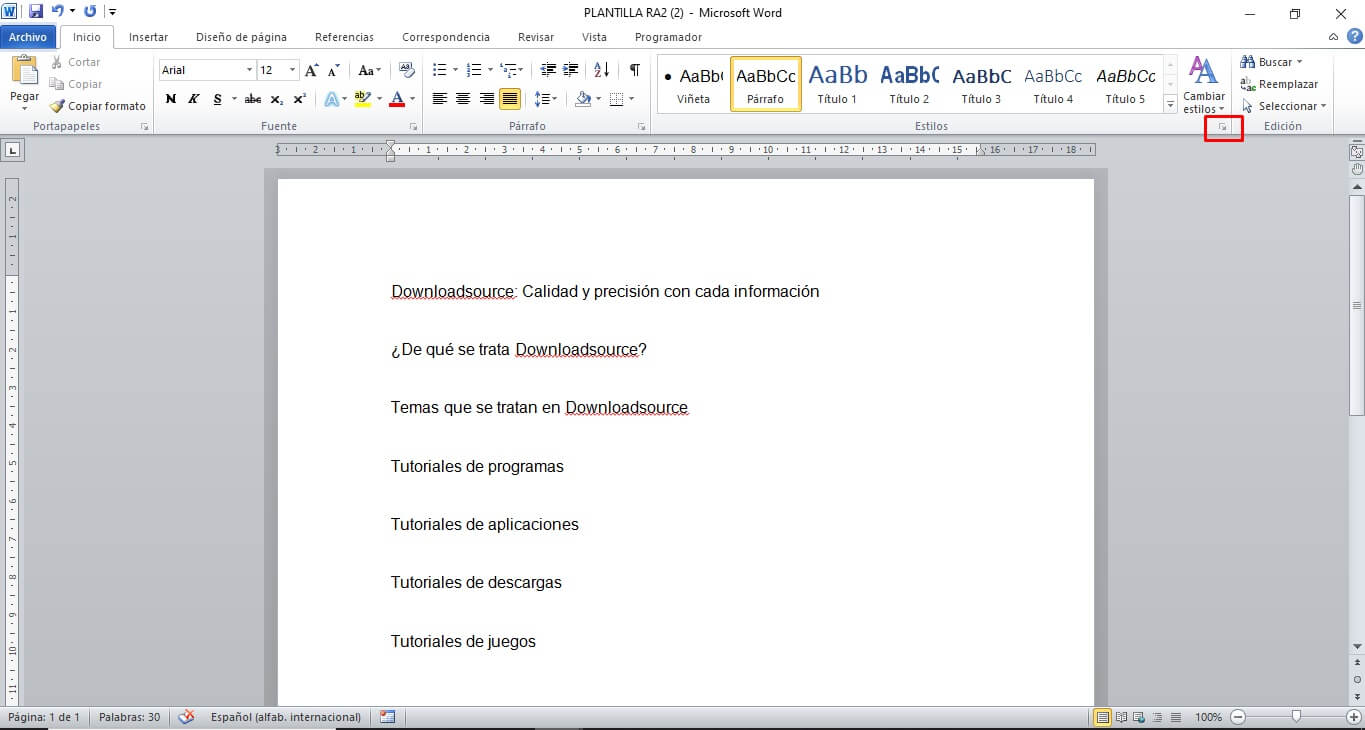Click Copiar in the clipboard group
The image size is (1365, 730).
click(76, 84)
